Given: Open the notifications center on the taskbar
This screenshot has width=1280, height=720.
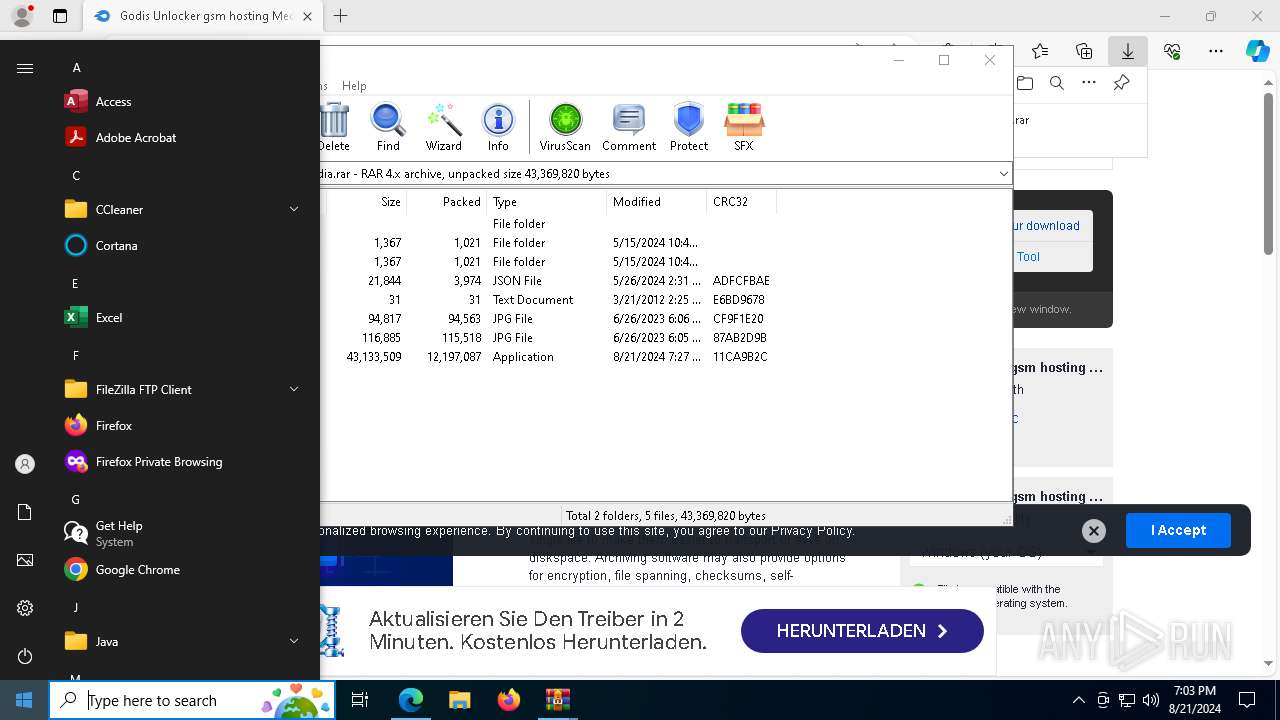Looking at the screenshot, I should pyautogui.click(x=1247, y=700).
